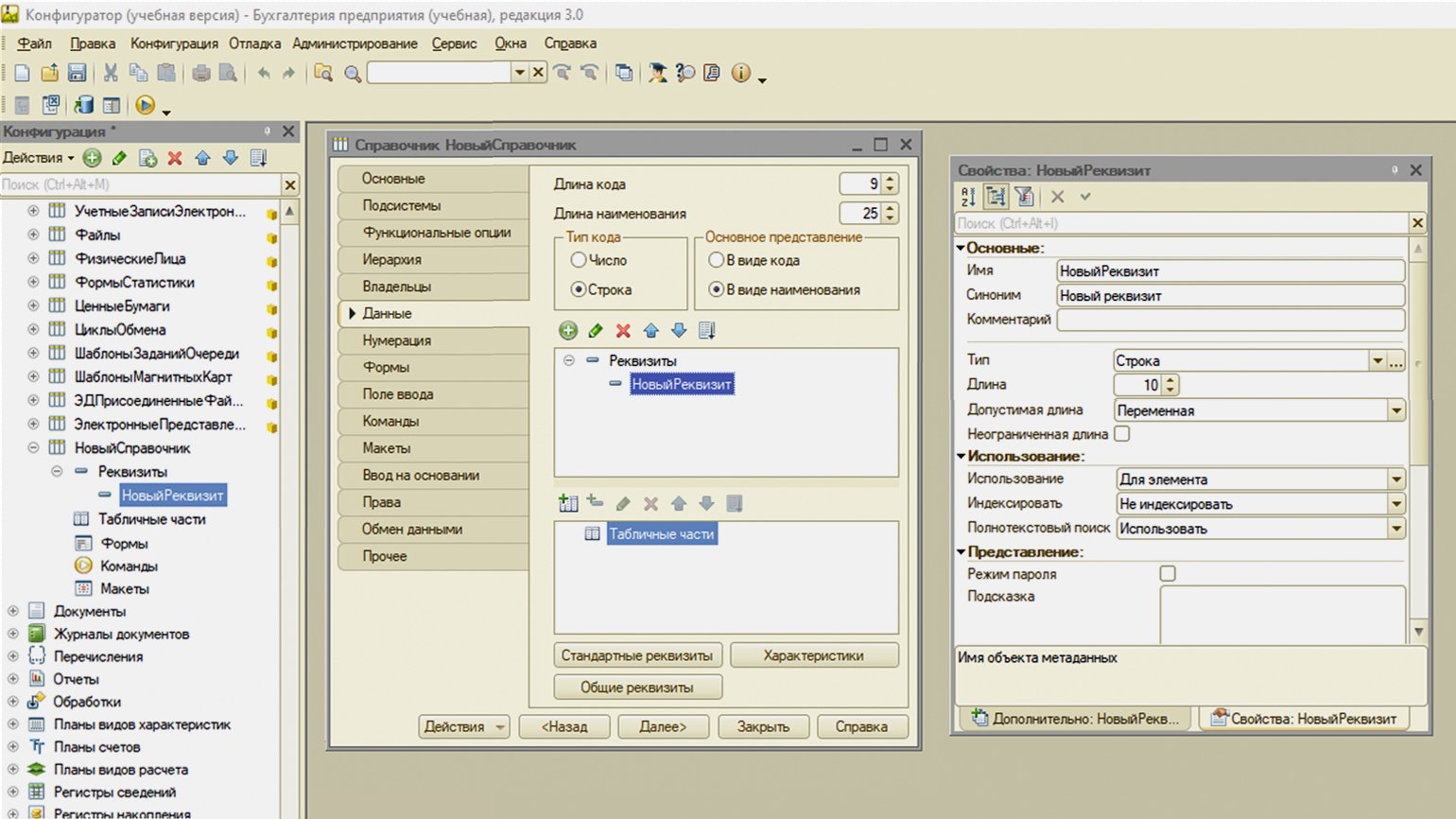This screenshot has width=1456, height=819.
Task: Click the Edit pencil icon in Configuration panel
Action: point(119,158)
